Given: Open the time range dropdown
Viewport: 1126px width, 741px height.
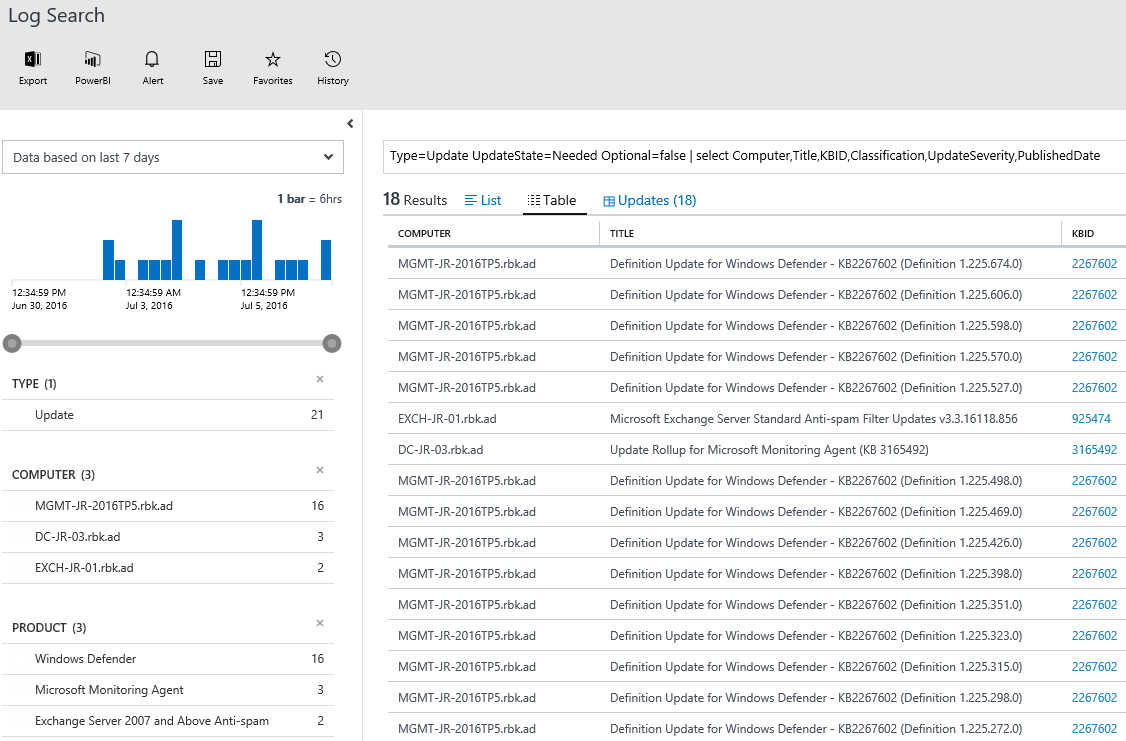Looking at the screenshot, I should (173, 157).
